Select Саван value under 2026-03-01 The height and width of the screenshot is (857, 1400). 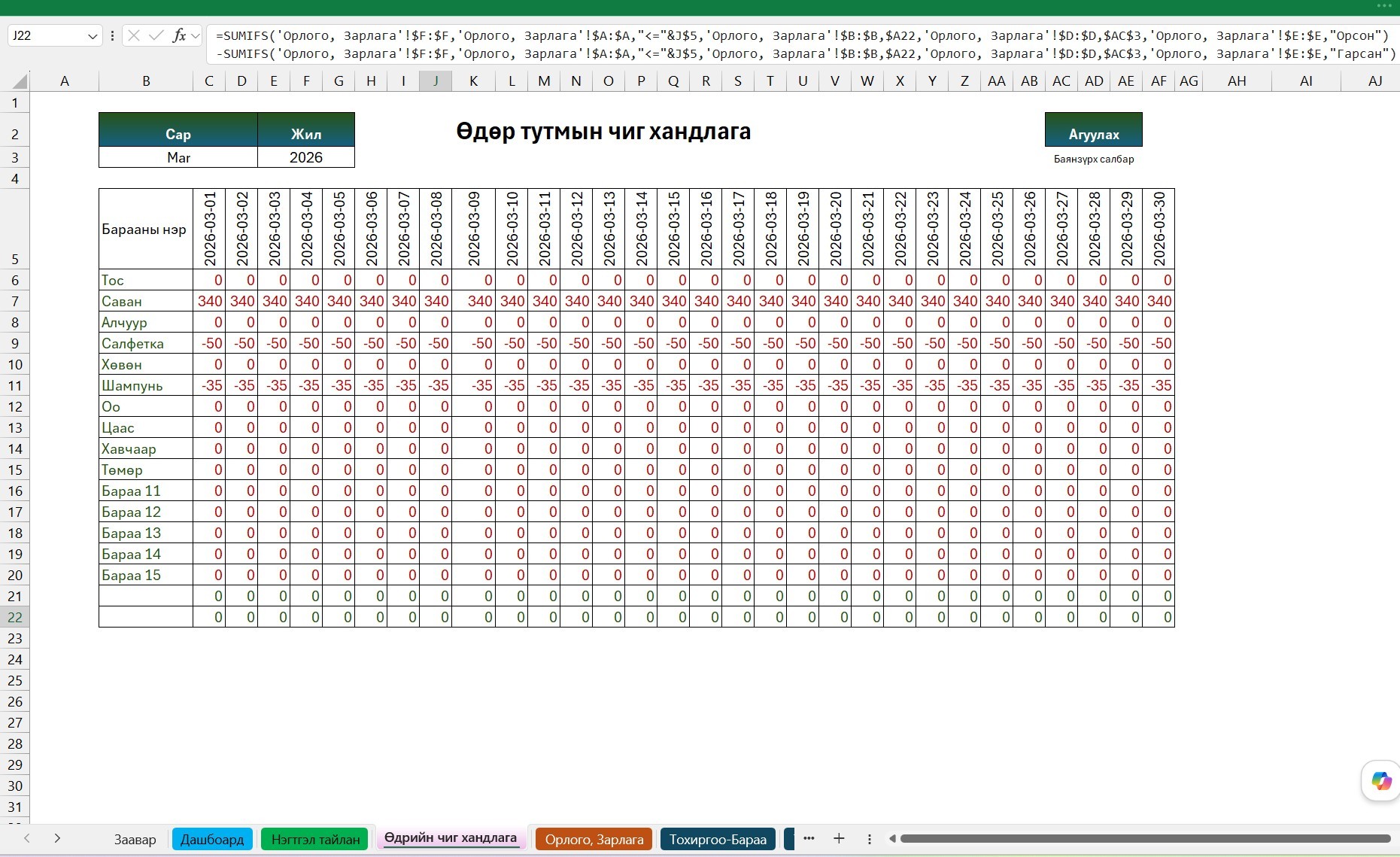pyautogui.click(x=209, y=301)
